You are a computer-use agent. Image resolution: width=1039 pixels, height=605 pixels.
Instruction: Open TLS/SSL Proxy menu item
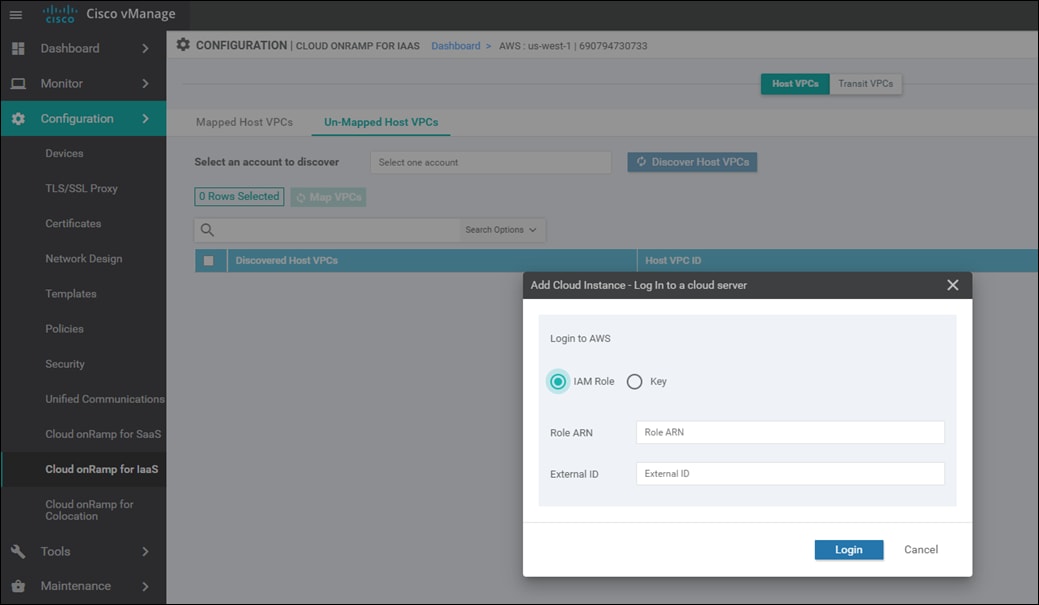coord(82,188)
